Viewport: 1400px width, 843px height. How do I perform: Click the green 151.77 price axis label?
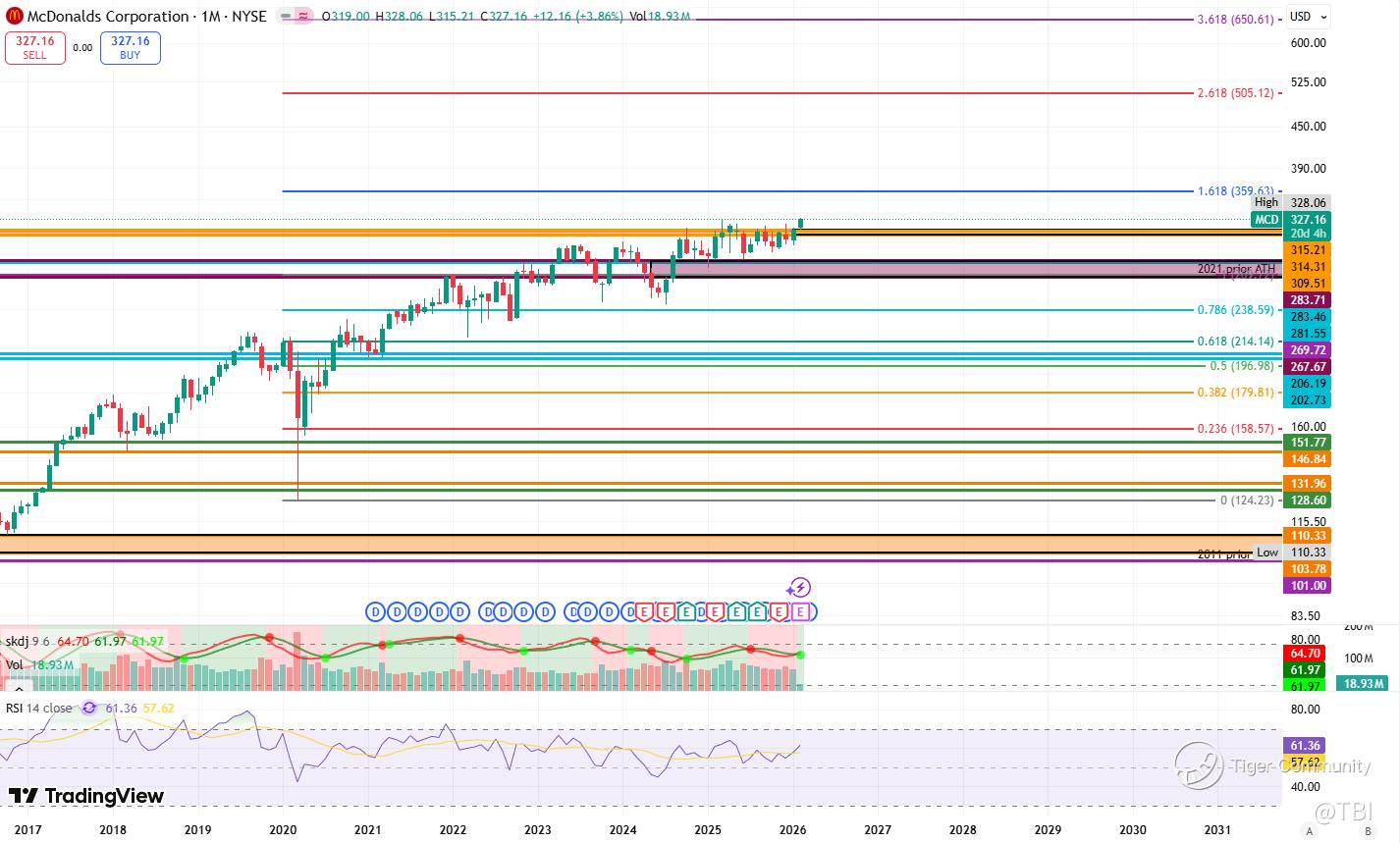[1308, 443]
